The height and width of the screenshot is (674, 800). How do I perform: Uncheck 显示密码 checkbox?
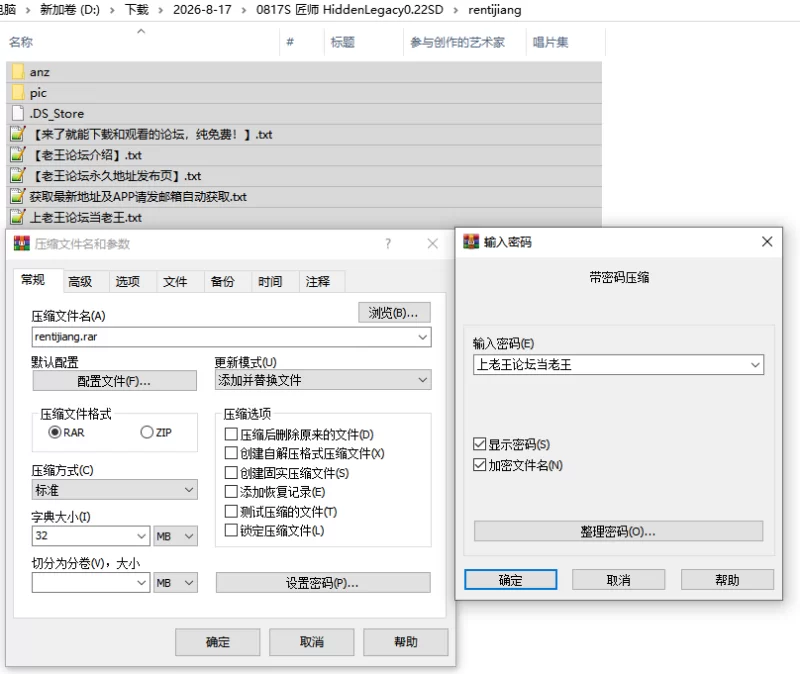[479, 444]
